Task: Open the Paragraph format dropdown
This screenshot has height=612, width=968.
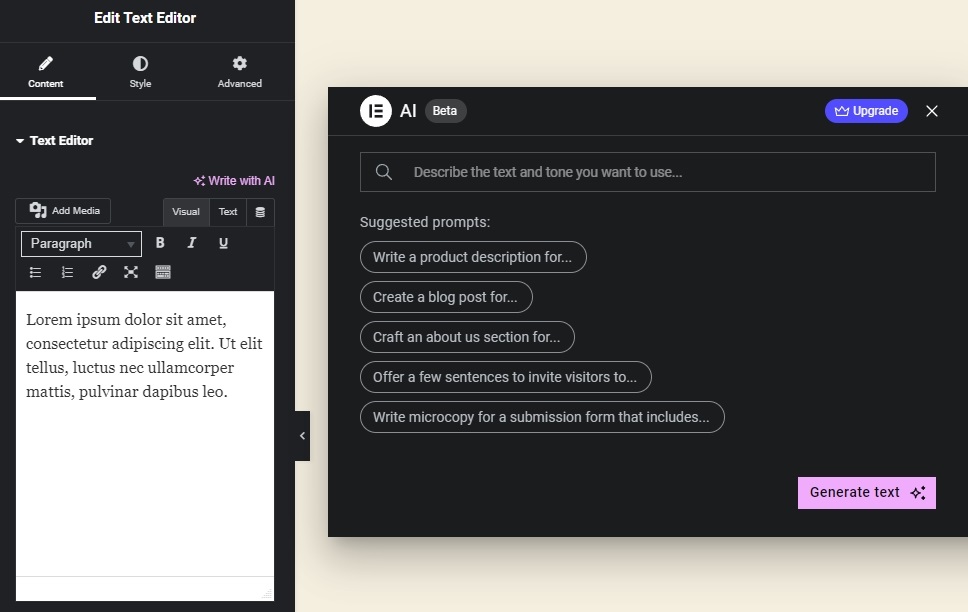Action: [x=81, y=244]
